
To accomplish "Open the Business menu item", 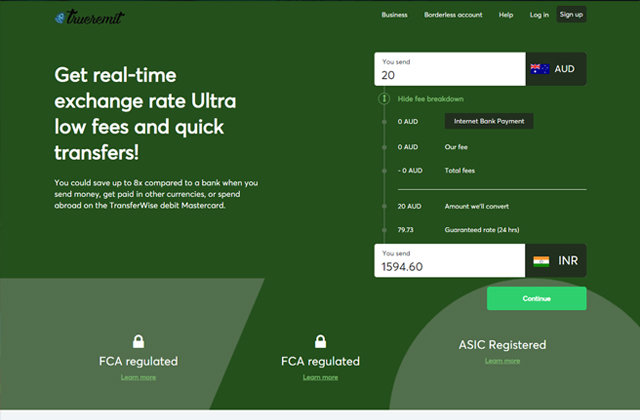I will click(x=395, y=15).
